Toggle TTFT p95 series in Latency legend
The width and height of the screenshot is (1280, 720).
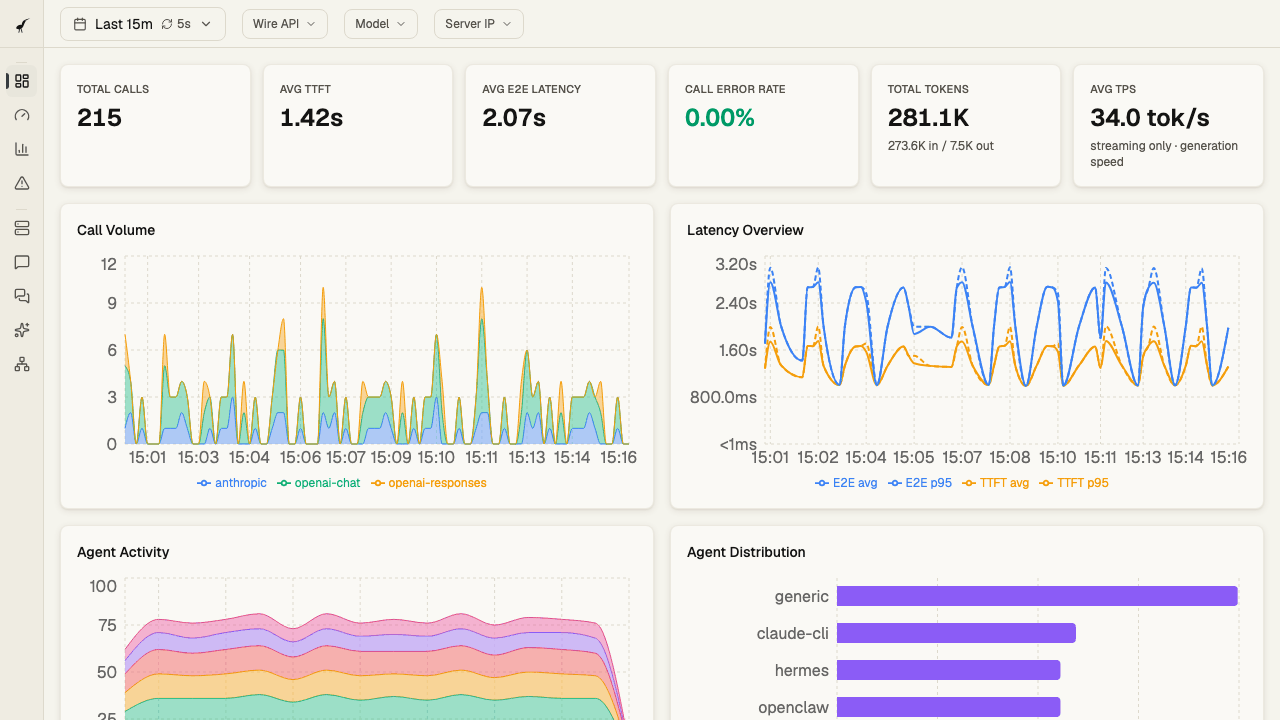tap(1074, 483)
